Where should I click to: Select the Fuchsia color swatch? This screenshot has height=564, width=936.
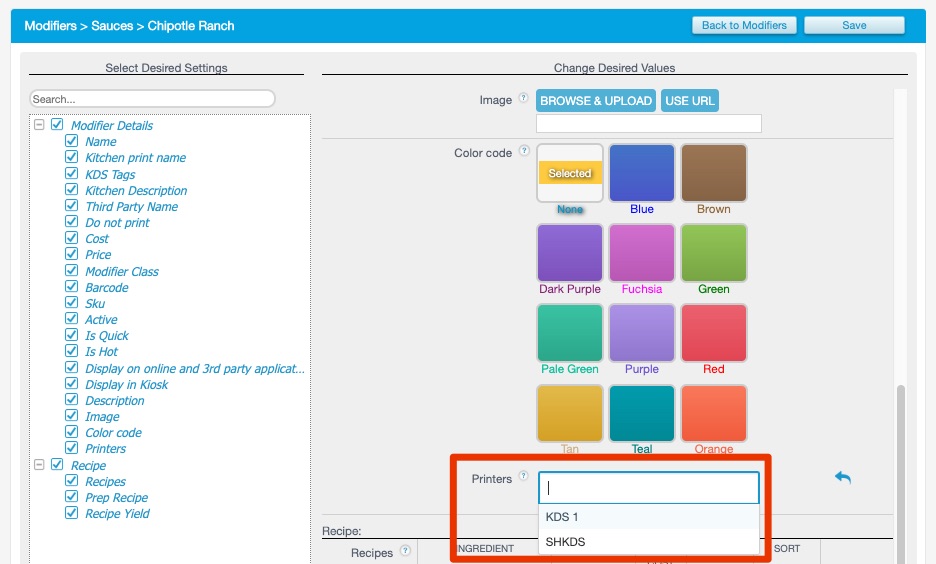(x=642, y=253)
